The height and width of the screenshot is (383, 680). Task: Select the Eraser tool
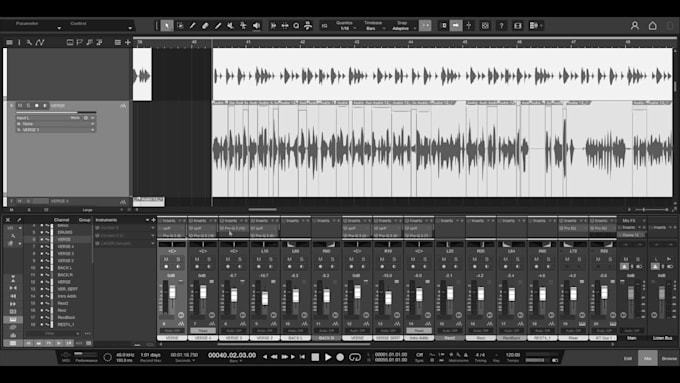pyautogui.click(x=205, y=26)
